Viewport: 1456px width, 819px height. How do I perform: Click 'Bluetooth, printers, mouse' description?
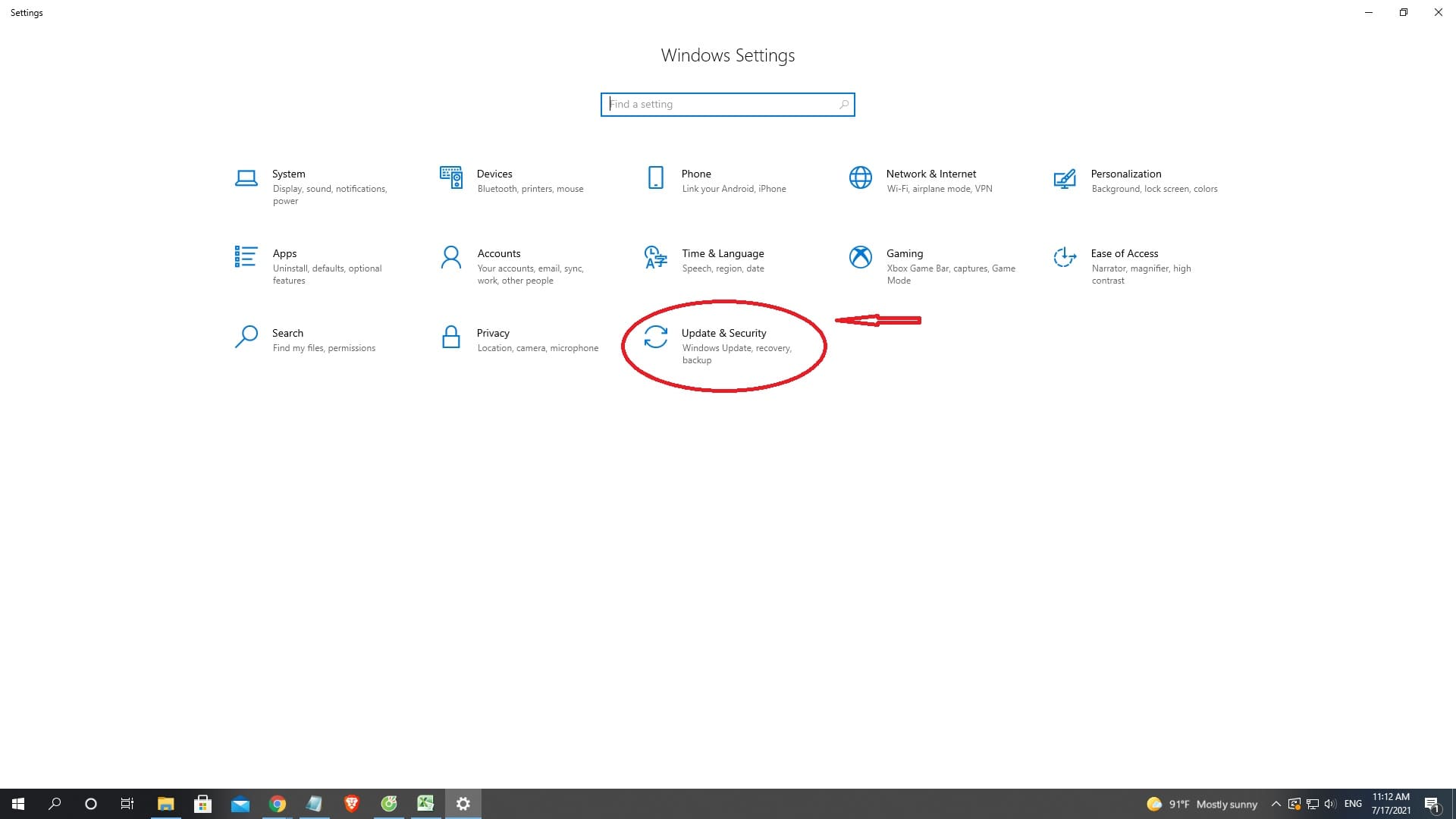(530, 189)
